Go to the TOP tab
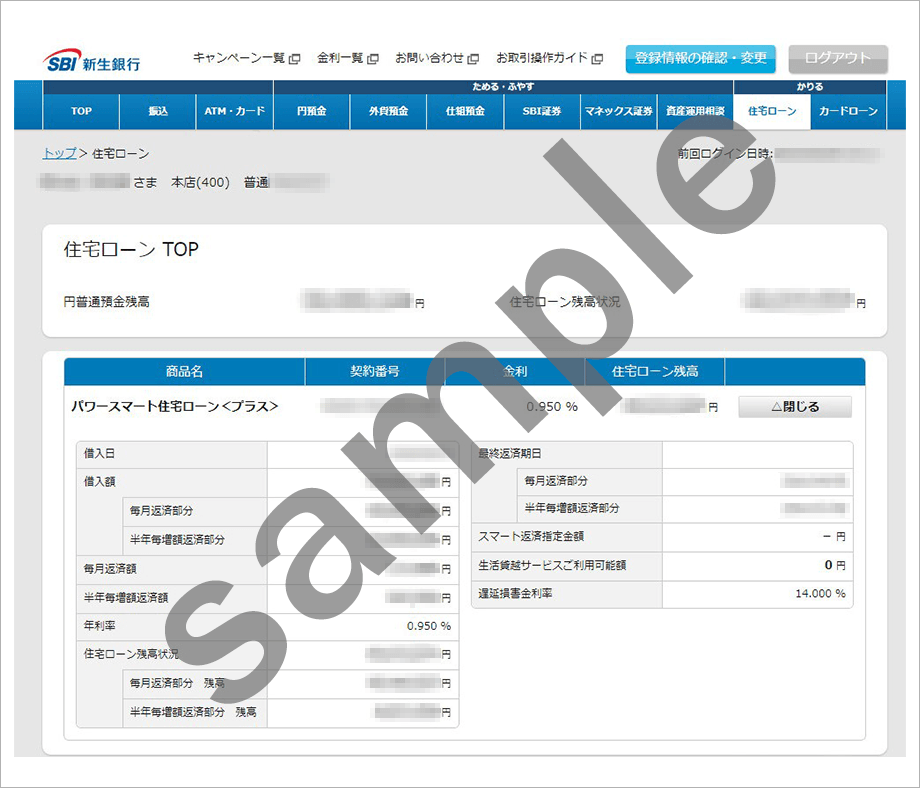This screenshot has width=920, height=788. point(81,111)
